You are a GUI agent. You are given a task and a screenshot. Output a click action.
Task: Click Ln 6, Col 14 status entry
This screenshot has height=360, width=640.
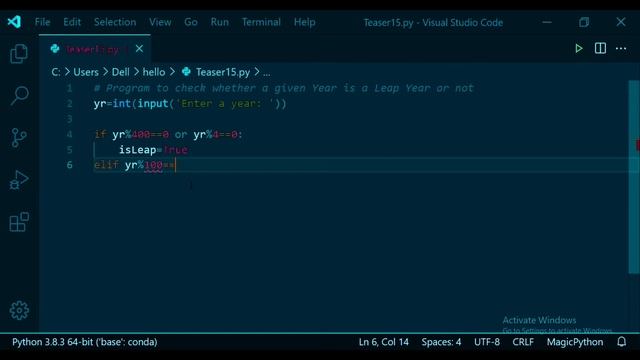point(384,342)
